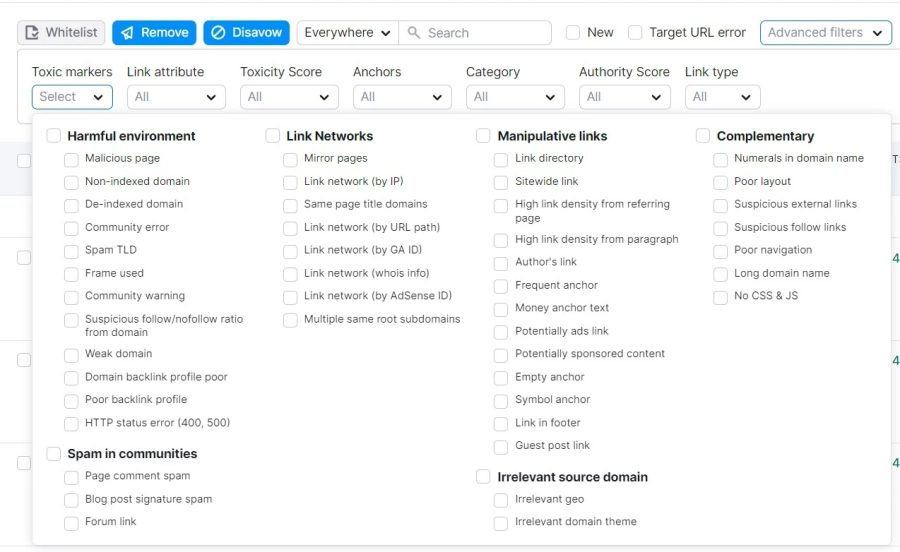Screen dimensions: 900x552
Task: Open the Authority Score dropdown
Action: pyautogui.click(x=624, y=97)
